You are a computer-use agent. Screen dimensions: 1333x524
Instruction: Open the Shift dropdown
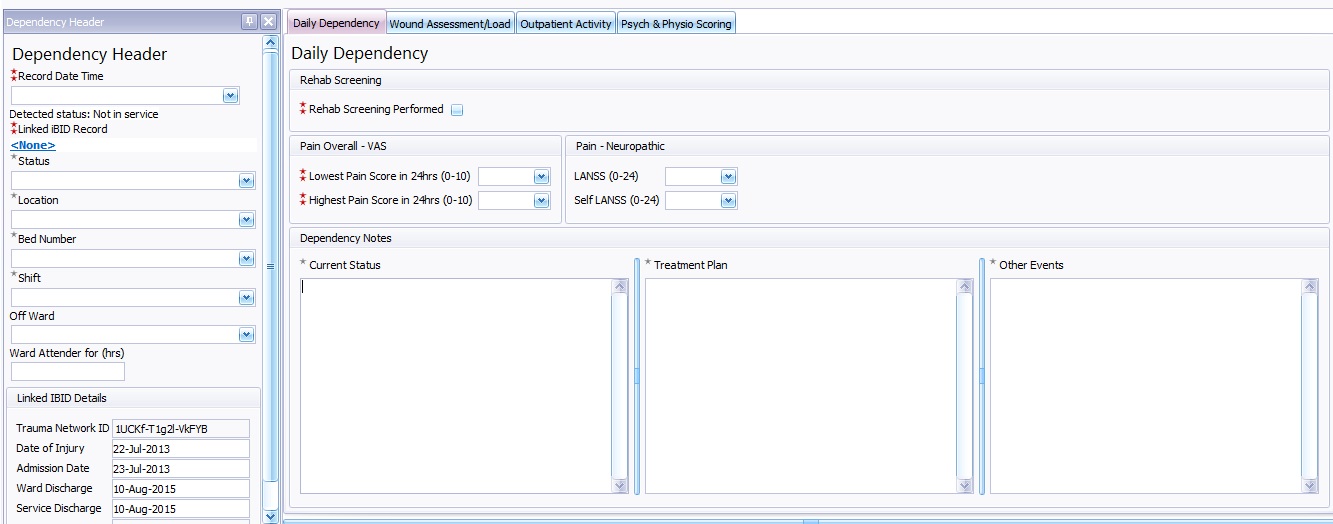[246, 298]
